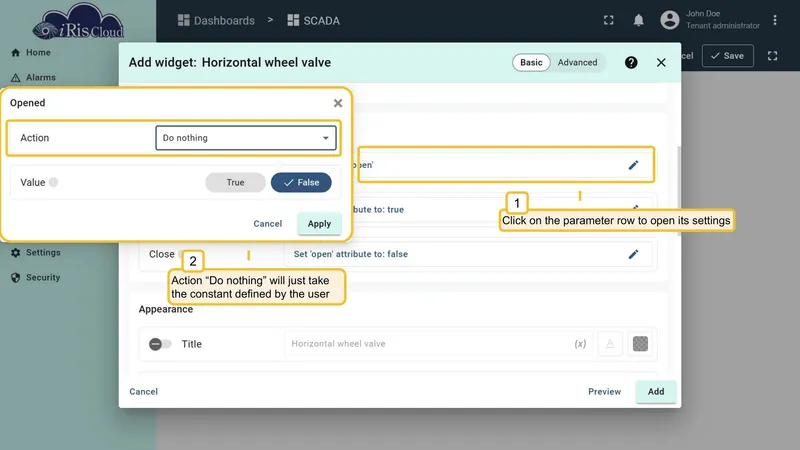
Task: Apply the Opened settings
Action: pos(319,223)
